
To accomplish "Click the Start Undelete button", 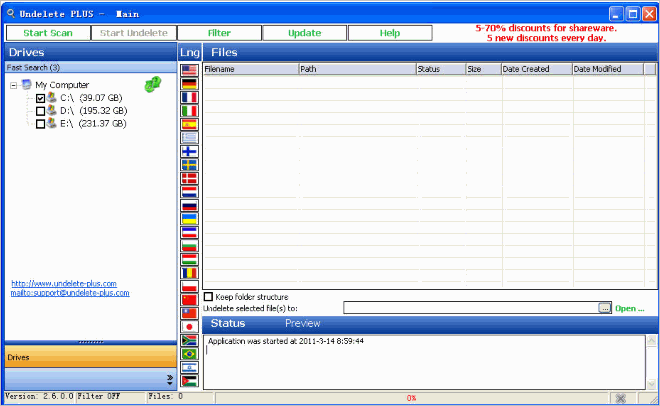I will [133, 33].
